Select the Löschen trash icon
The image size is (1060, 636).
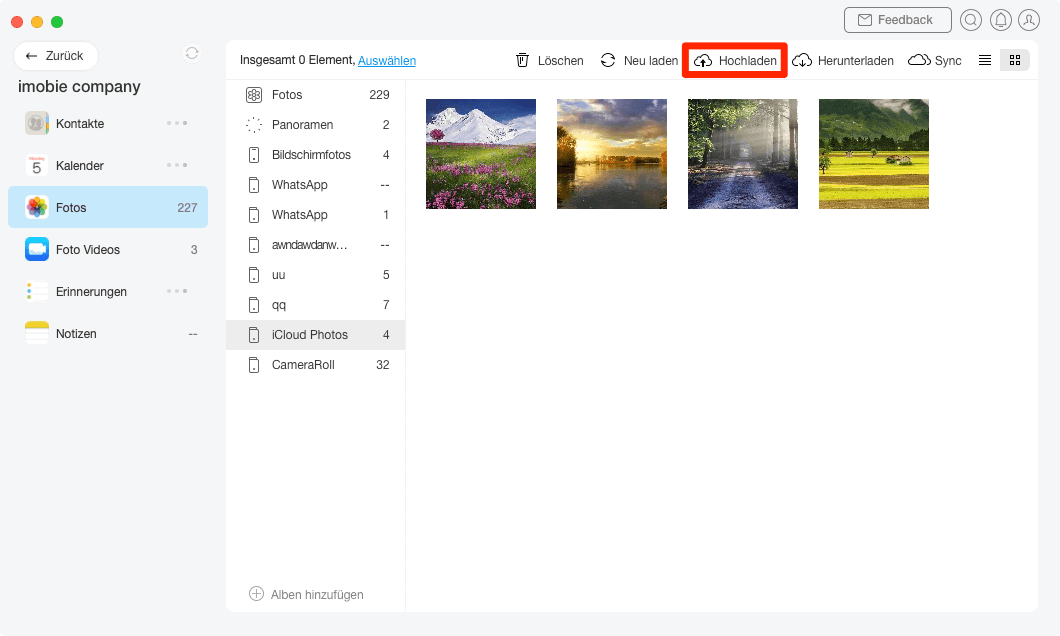[x=522, y=60]
